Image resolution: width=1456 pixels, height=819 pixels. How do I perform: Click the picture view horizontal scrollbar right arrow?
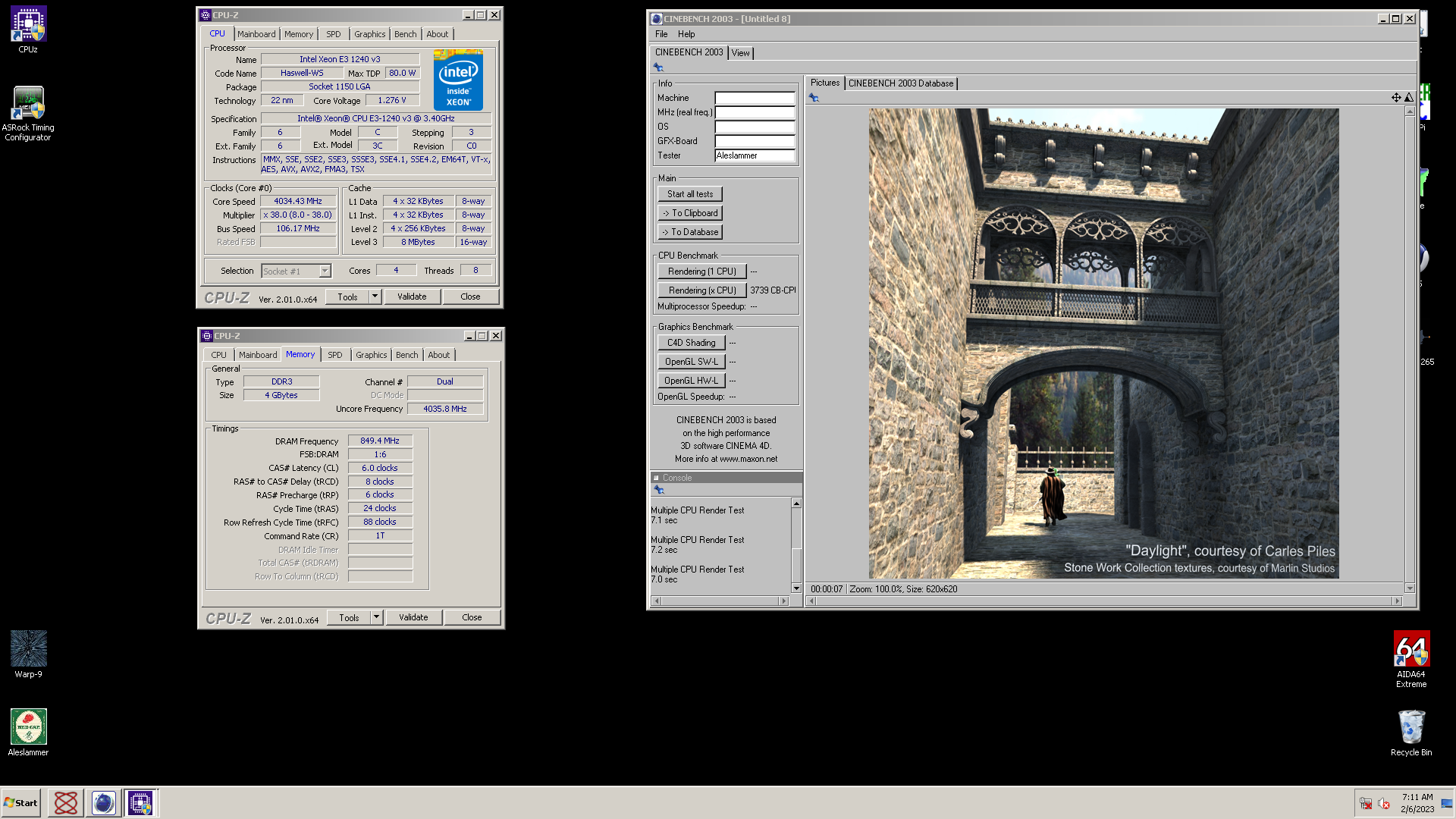(1397, 601)
